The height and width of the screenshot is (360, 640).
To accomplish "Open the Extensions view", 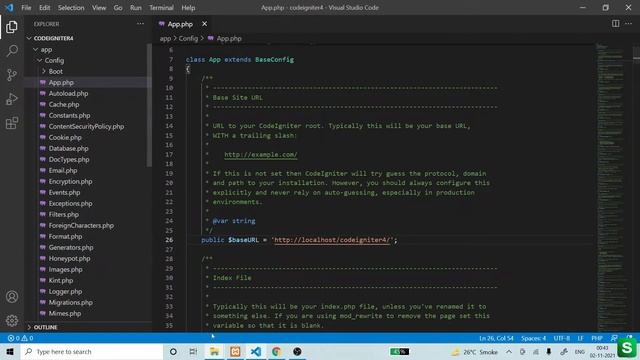I will pyautogui.click(x=12, y=123).
